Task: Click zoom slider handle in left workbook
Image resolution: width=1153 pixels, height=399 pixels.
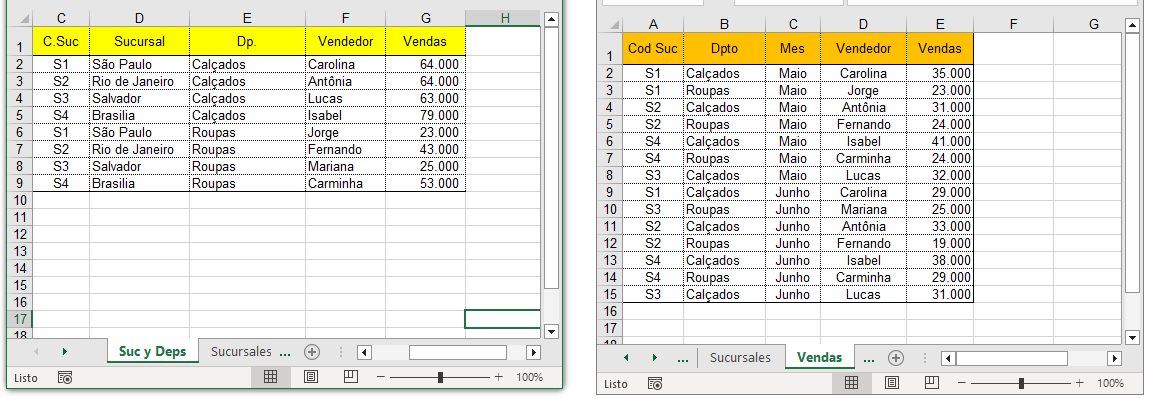Action: pyautogui.click(x=440, y=377)
